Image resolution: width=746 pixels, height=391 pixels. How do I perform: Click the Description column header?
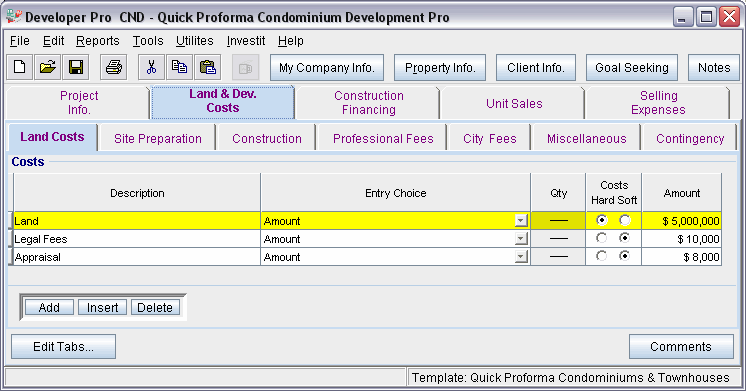click(137, 193)
